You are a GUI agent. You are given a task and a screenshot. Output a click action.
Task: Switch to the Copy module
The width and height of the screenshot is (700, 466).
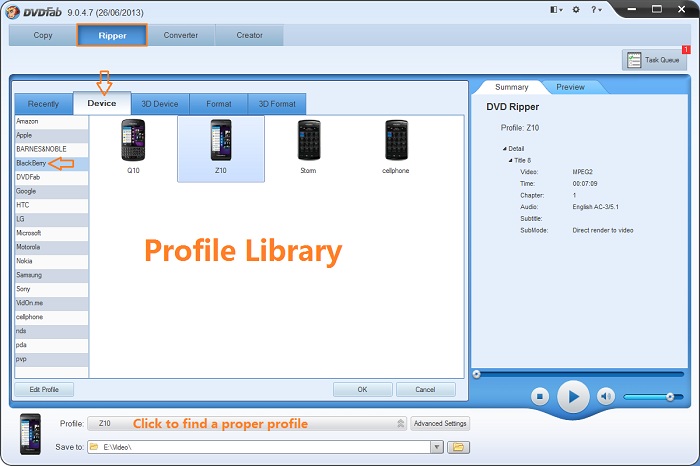pos(43,35)
